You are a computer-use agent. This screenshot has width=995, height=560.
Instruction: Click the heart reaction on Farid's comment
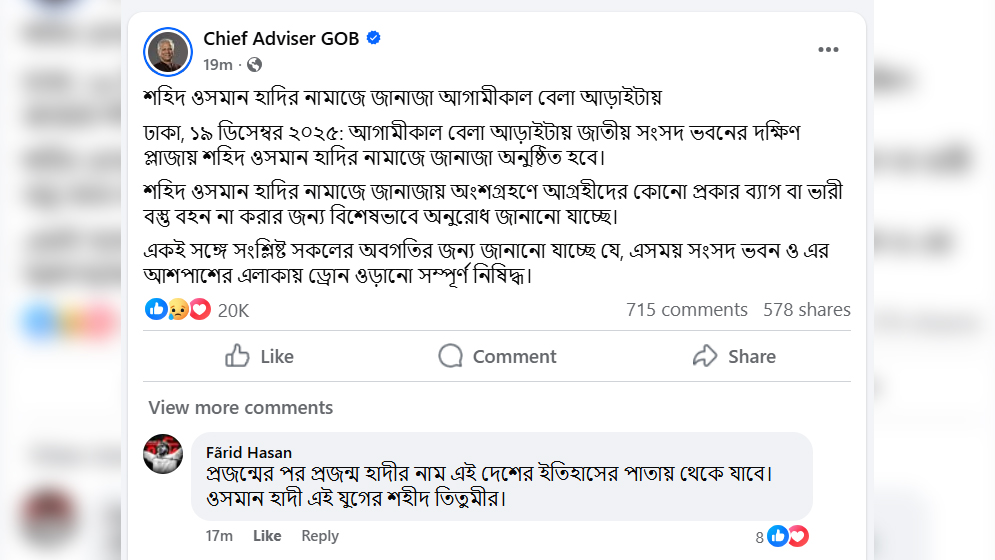798,537
